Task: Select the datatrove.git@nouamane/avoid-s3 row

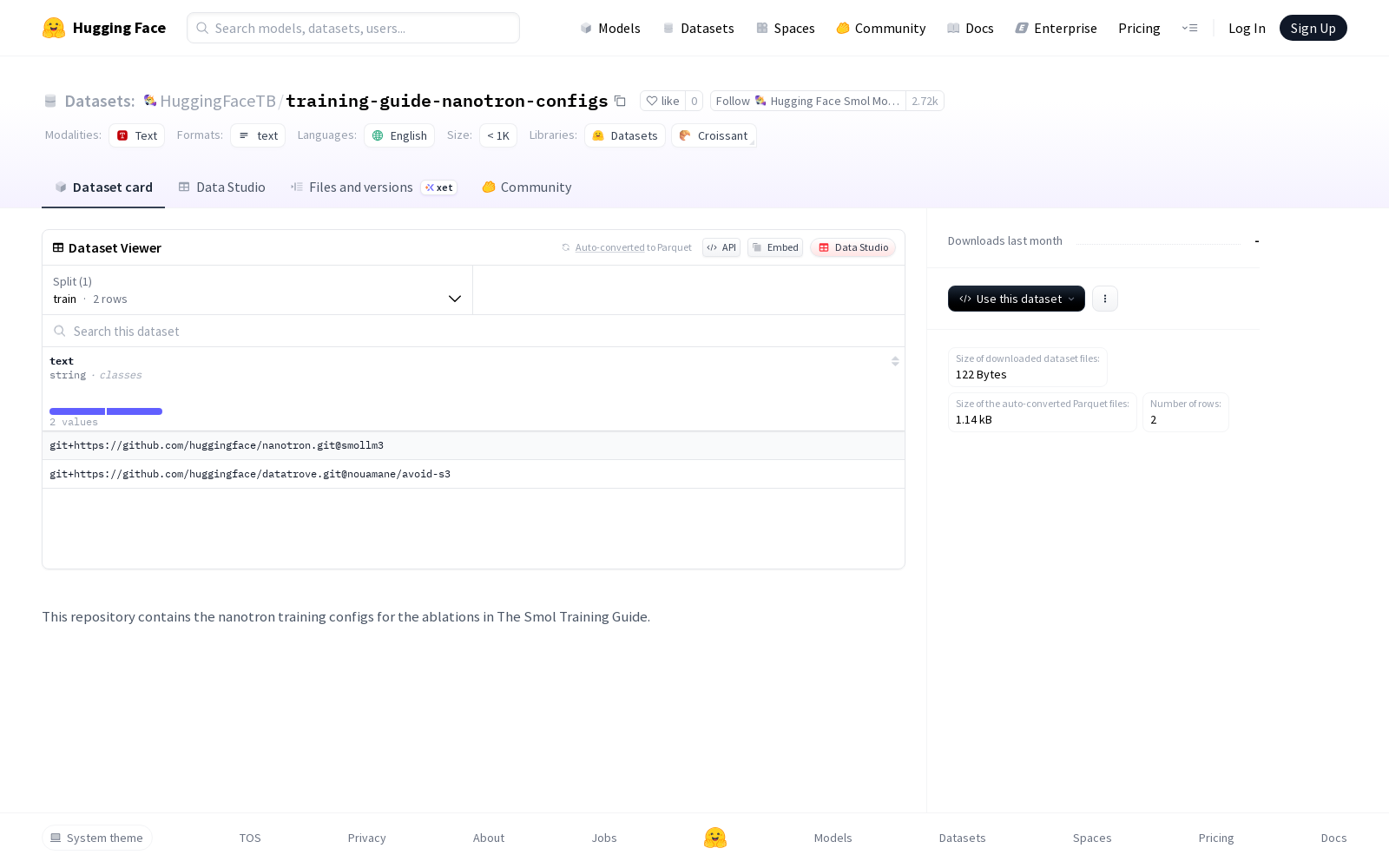Action: pyautogui.click(x=473, y=474)
